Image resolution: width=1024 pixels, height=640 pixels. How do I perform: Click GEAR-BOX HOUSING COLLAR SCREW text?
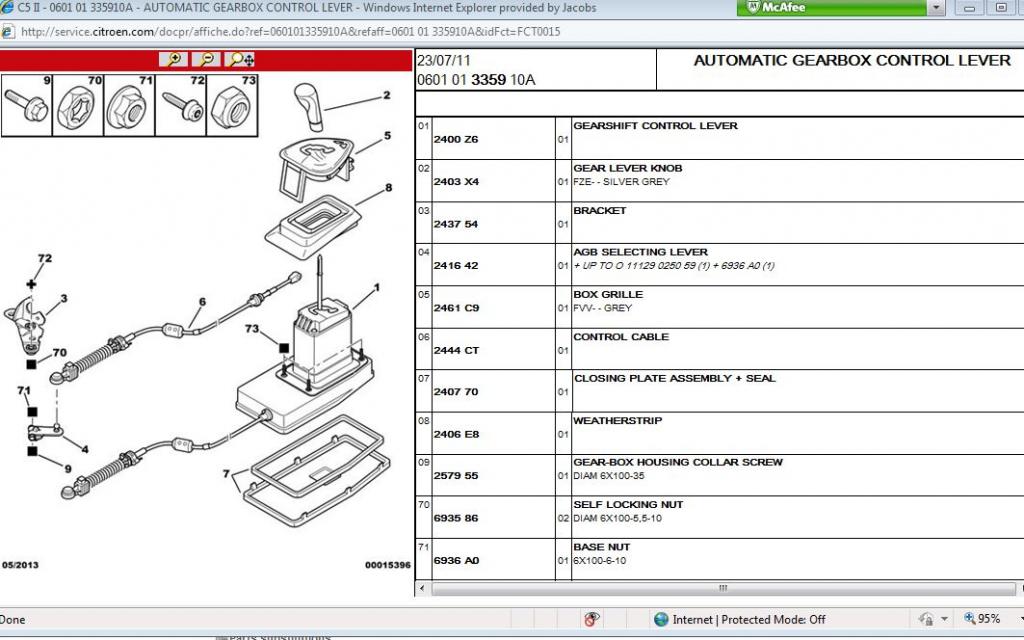click(x=678, y=462)
